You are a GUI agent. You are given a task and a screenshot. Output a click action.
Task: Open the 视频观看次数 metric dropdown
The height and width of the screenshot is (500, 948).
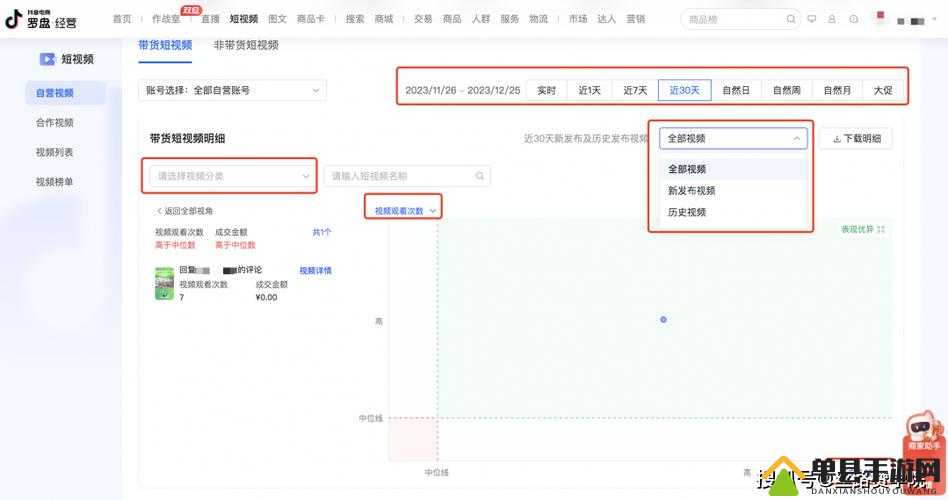click(404, 211)
